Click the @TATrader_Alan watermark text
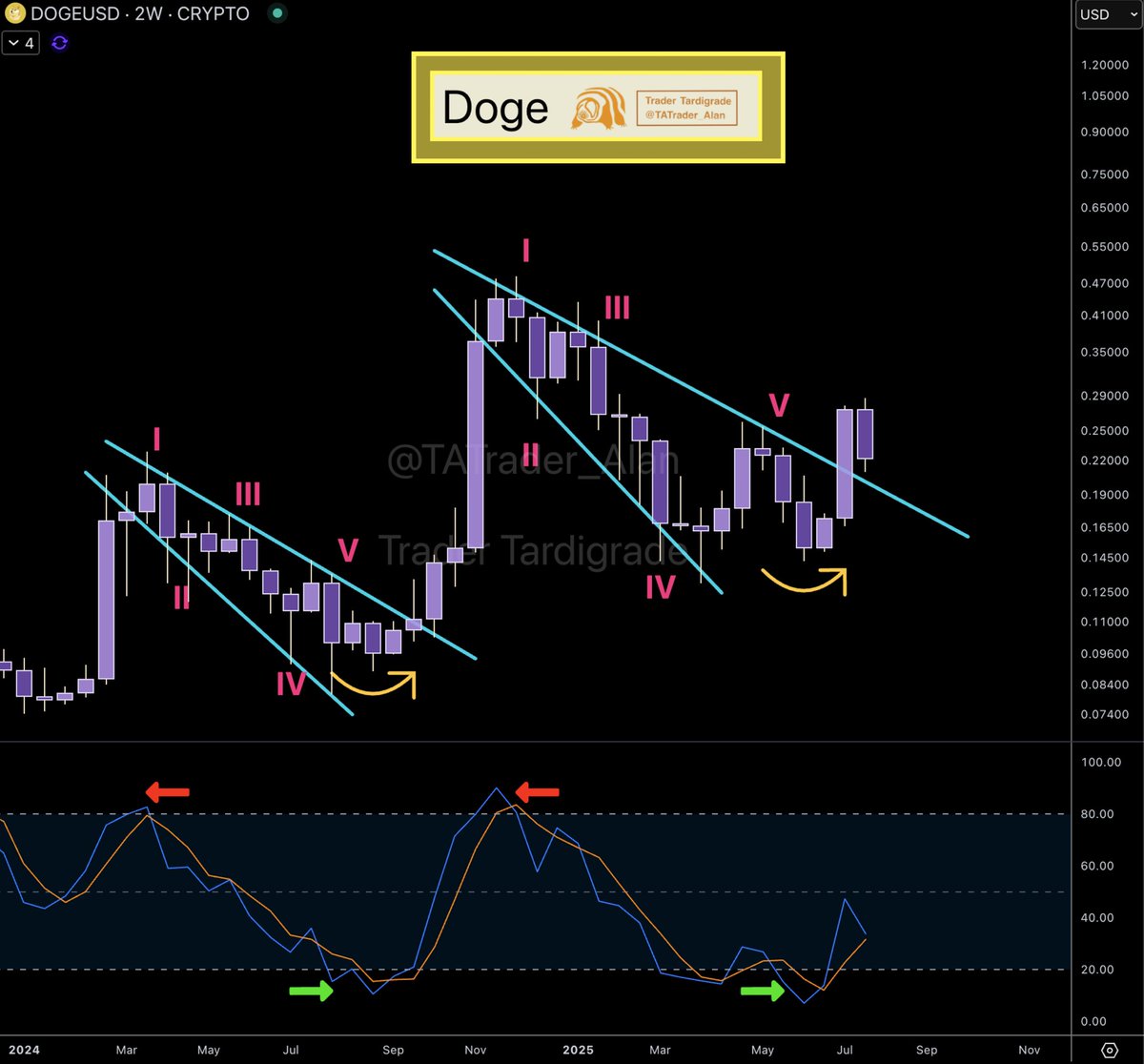 coord(531,460)
